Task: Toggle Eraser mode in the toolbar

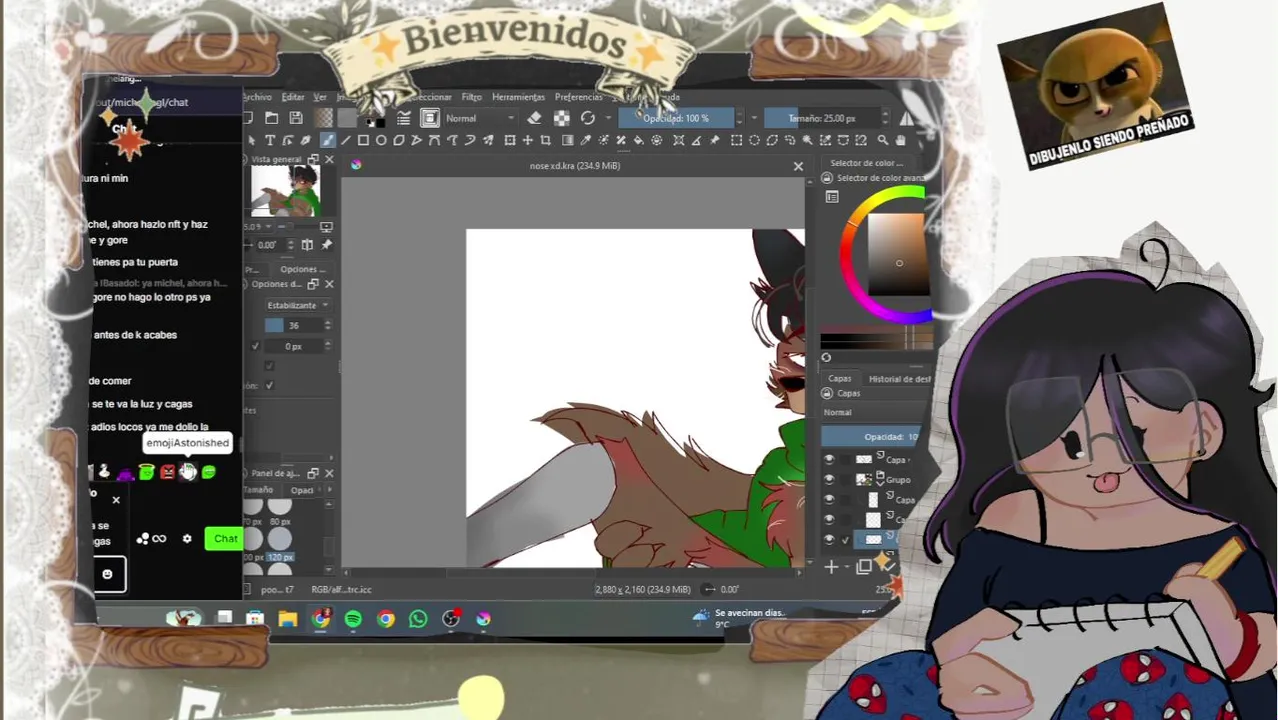Action: (535, 118)
